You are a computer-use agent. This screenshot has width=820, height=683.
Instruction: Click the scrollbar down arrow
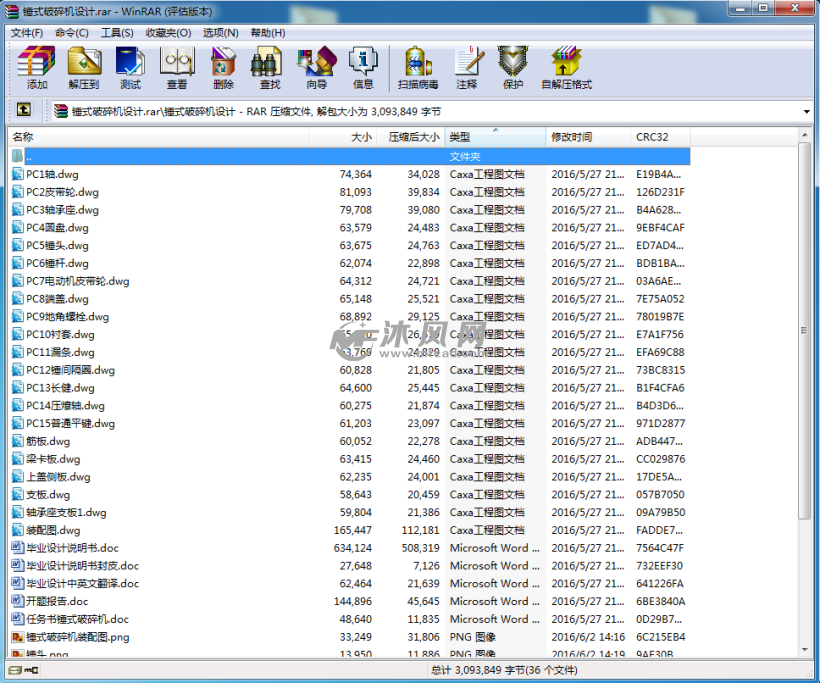(x=804, y=650)
